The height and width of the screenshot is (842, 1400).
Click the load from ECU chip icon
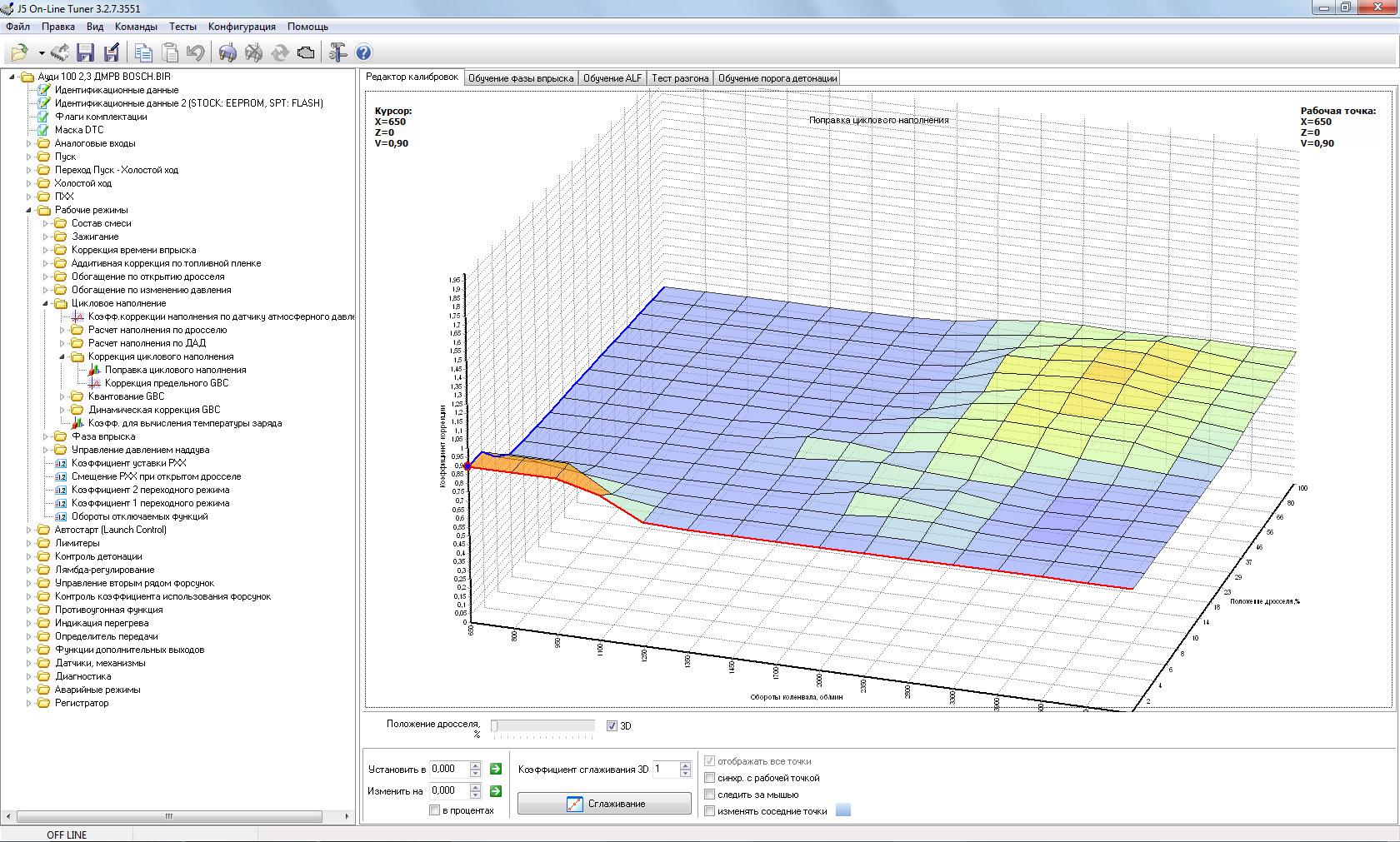click(x=60, y=53)
